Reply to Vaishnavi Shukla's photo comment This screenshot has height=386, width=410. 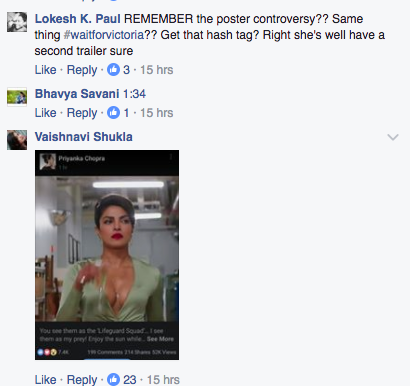(82, 379)
